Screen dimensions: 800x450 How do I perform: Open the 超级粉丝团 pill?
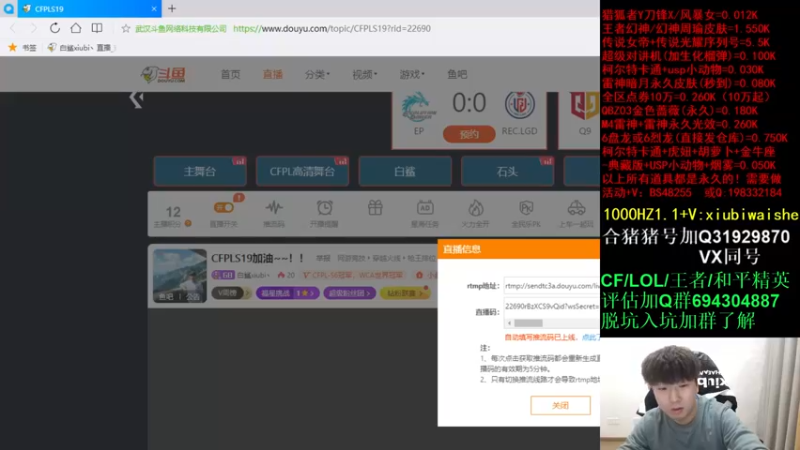tap(349, 293)
